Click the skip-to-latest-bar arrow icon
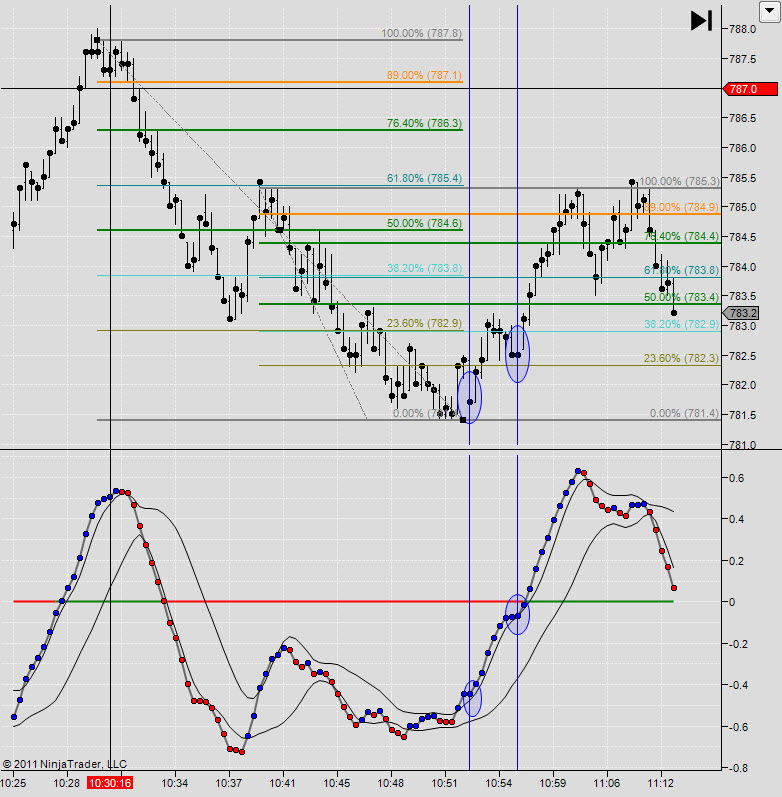Viewport: 782px width, 797px height. pyautogui.click(x=701, y=21)
